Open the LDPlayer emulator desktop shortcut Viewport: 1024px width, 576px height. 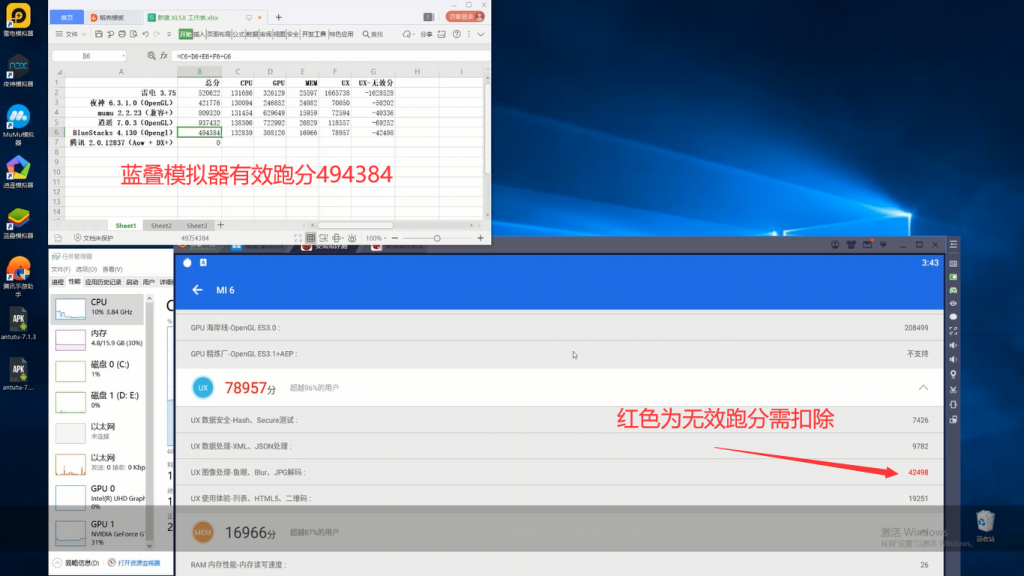tap(18, 20)
